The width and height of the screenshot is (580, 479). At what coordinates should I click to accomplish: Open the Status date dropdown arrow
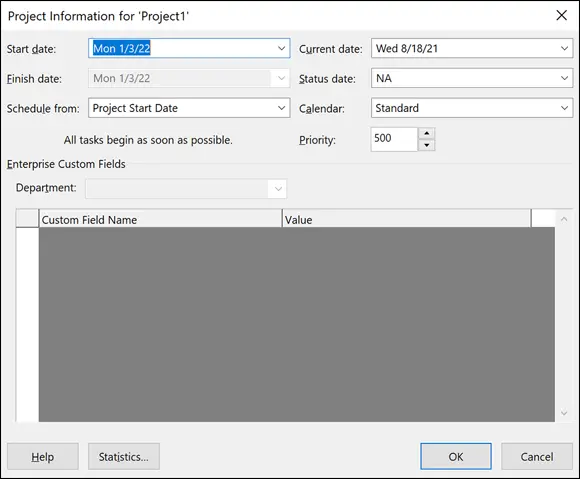point(564,78)
